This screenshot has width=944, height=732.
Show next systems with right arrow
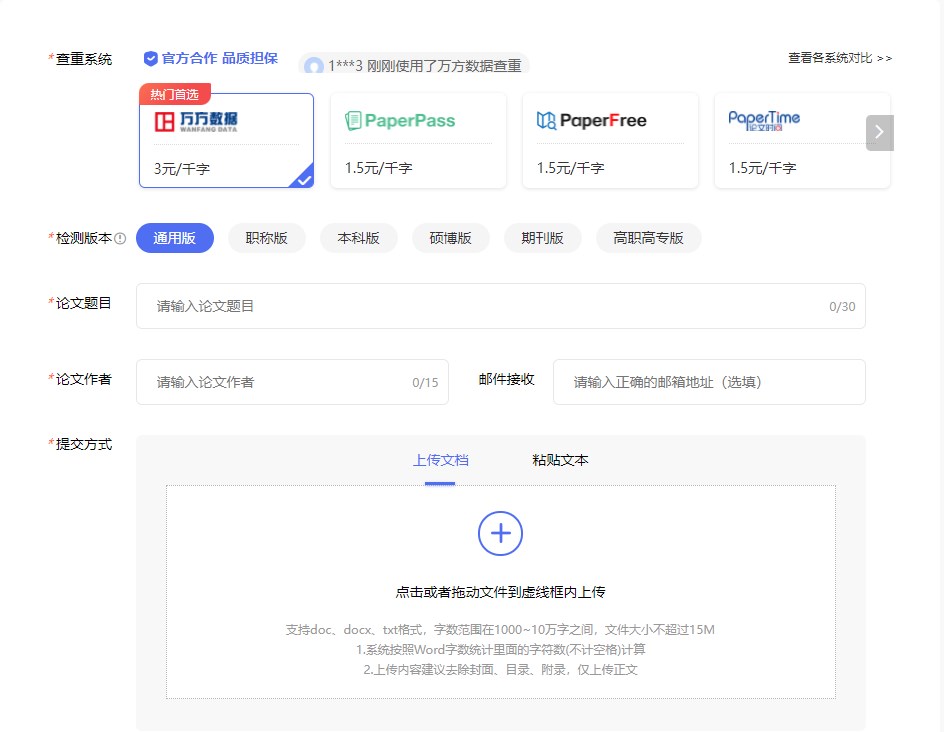tap(879, 132)
